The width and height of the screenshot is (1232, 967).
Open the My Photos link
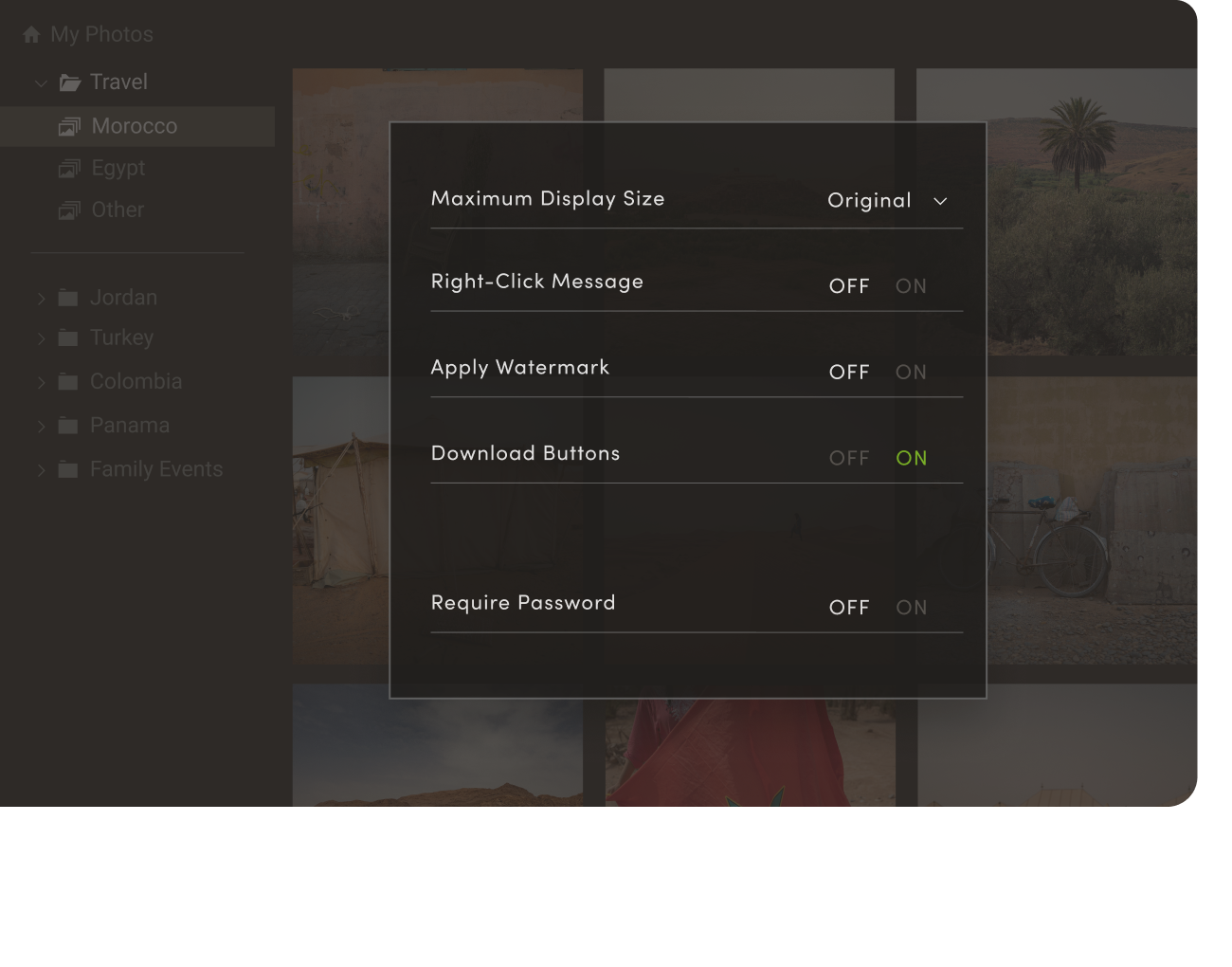click(x=101, y=35)
